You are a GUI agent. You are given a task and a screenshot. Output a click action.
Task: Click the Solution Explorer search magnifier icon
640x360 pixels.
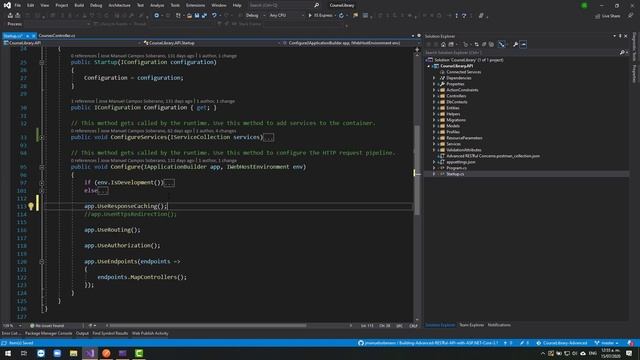(622, 53)
